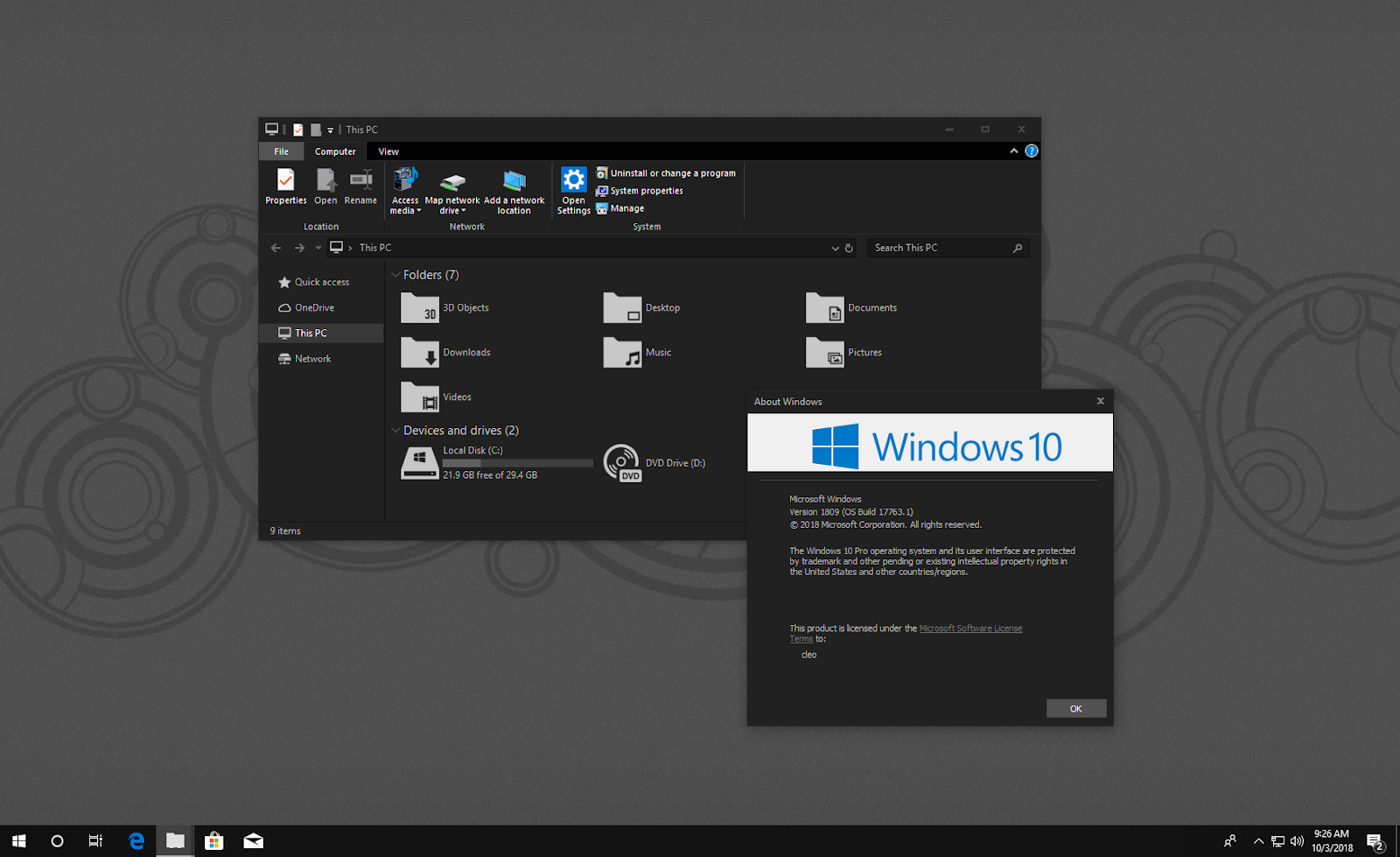Viewport: 1400px width, 857px height.
Task: Open Customize Quick Access Toolbar dropdown
Action: (x=330, y=130)
